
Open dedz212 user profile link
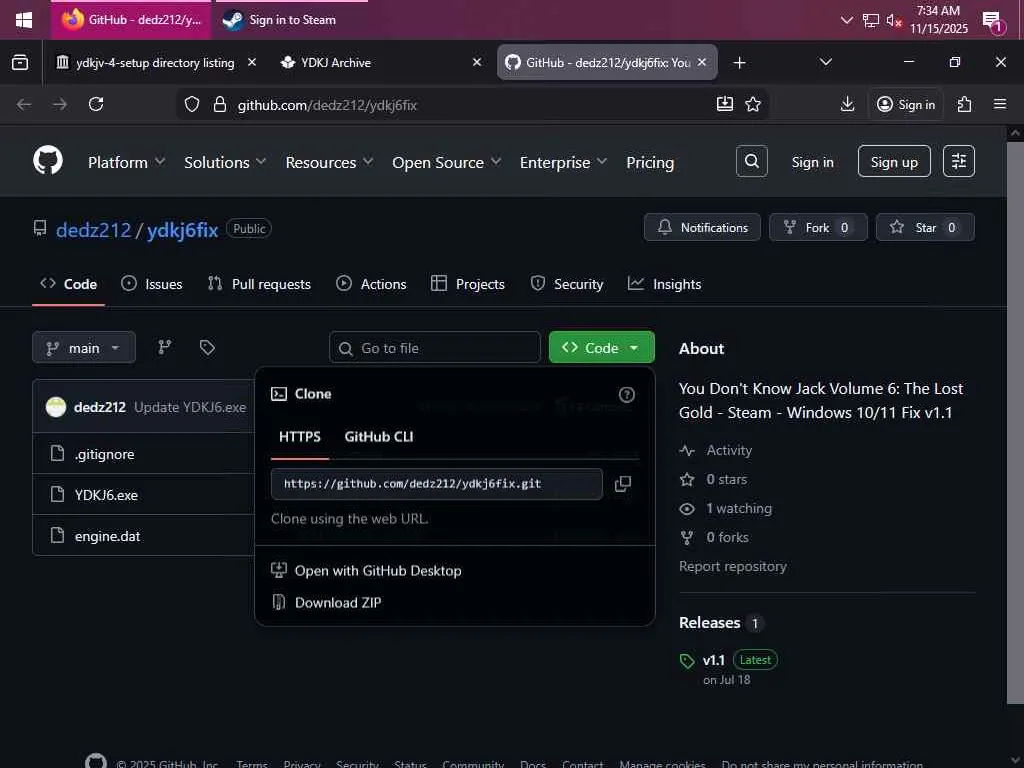93,230
